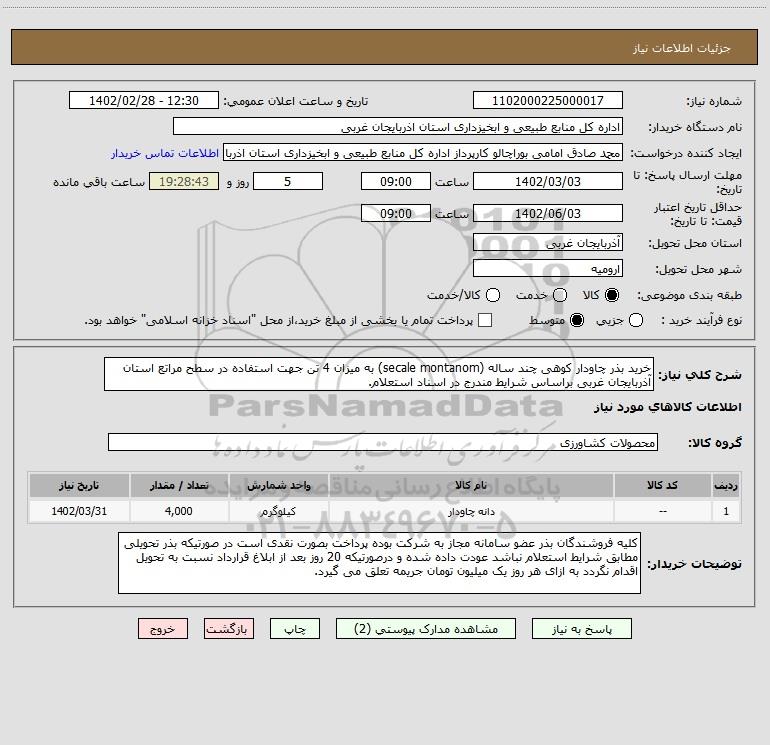
Task: Click the price validity date 1402/06/03 field
Action: (x=548, y=213)
